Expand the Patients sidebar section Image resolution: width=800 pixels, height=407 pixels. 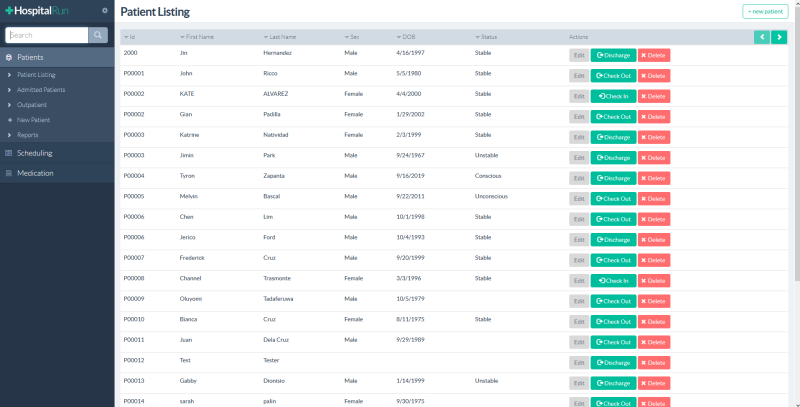pyautogui.click(x=30, y=57)
